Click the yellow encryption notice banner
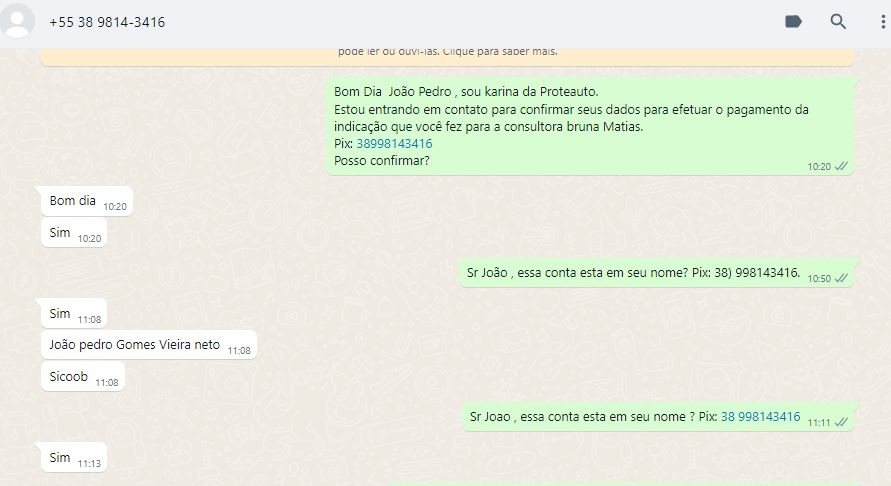 447,52
